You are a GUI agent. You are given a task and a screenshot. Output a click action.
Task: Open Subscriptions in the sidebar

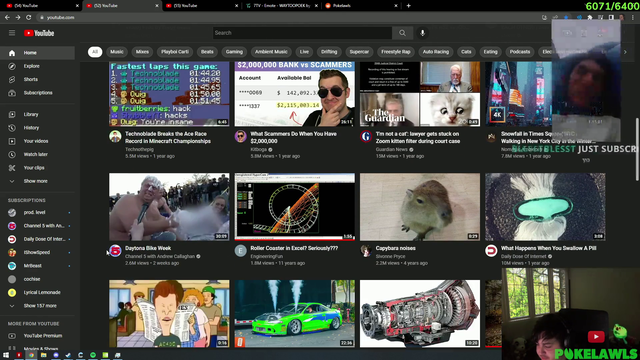click(x=37, y=93)
